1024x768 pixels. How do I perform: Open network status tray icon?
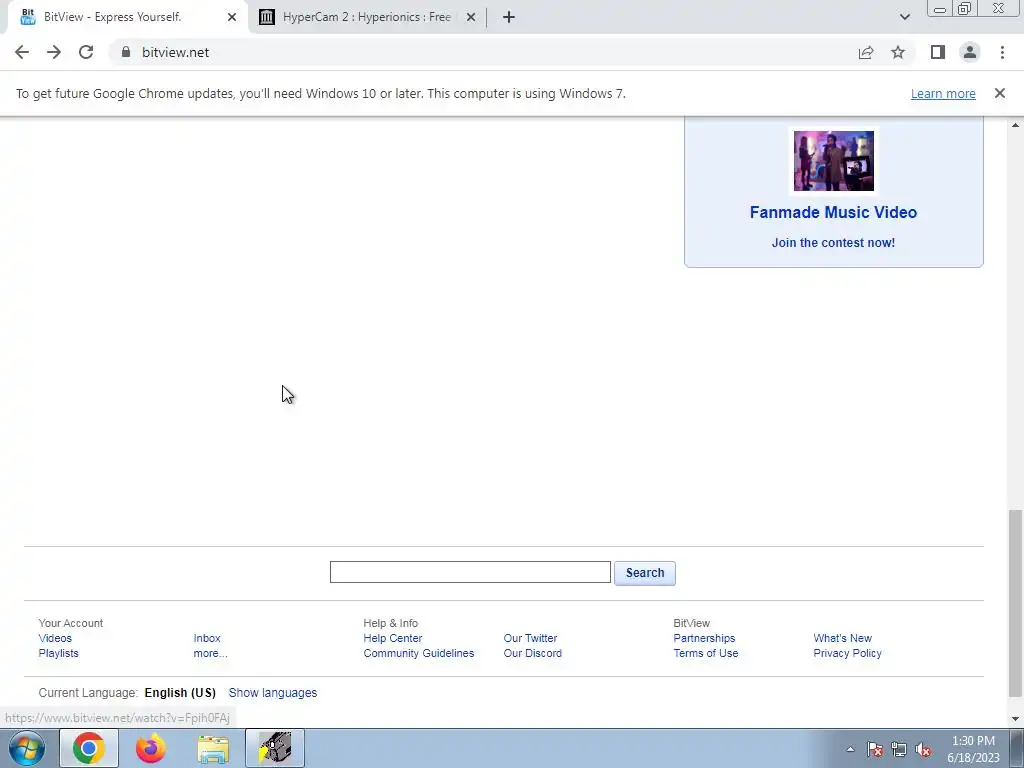(899, 749)
